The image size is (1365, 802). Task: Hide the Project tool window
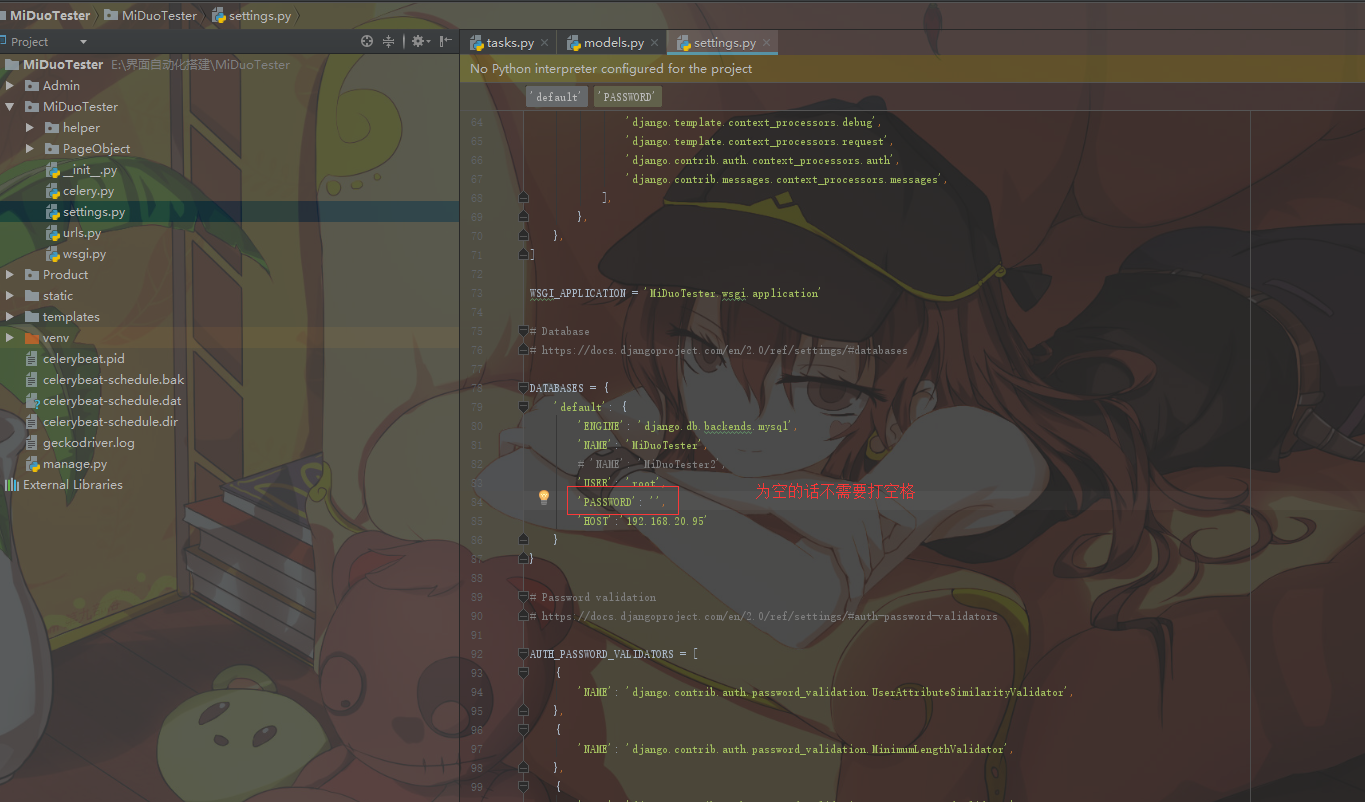point(446,41)
